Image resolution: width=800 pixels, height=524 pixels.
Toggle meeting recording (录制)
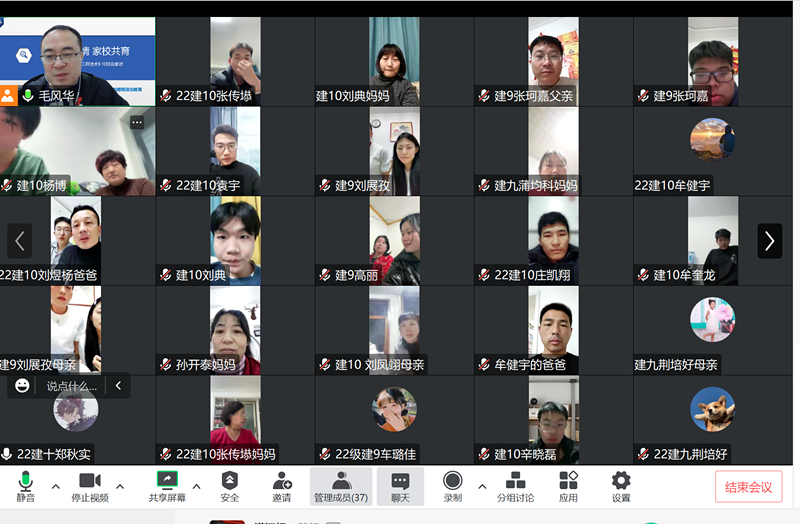(453, 485)
